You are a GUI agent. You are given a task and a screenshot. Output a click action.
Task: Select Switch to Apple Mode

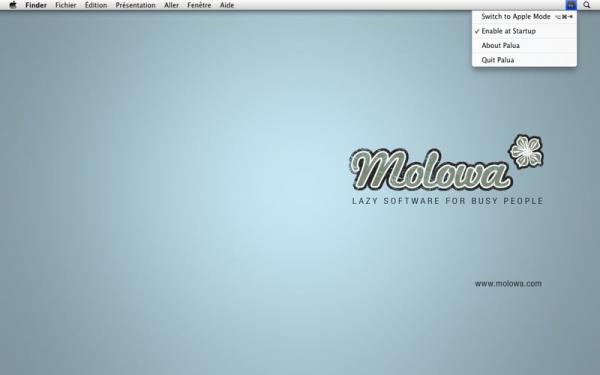coord(524,16)
